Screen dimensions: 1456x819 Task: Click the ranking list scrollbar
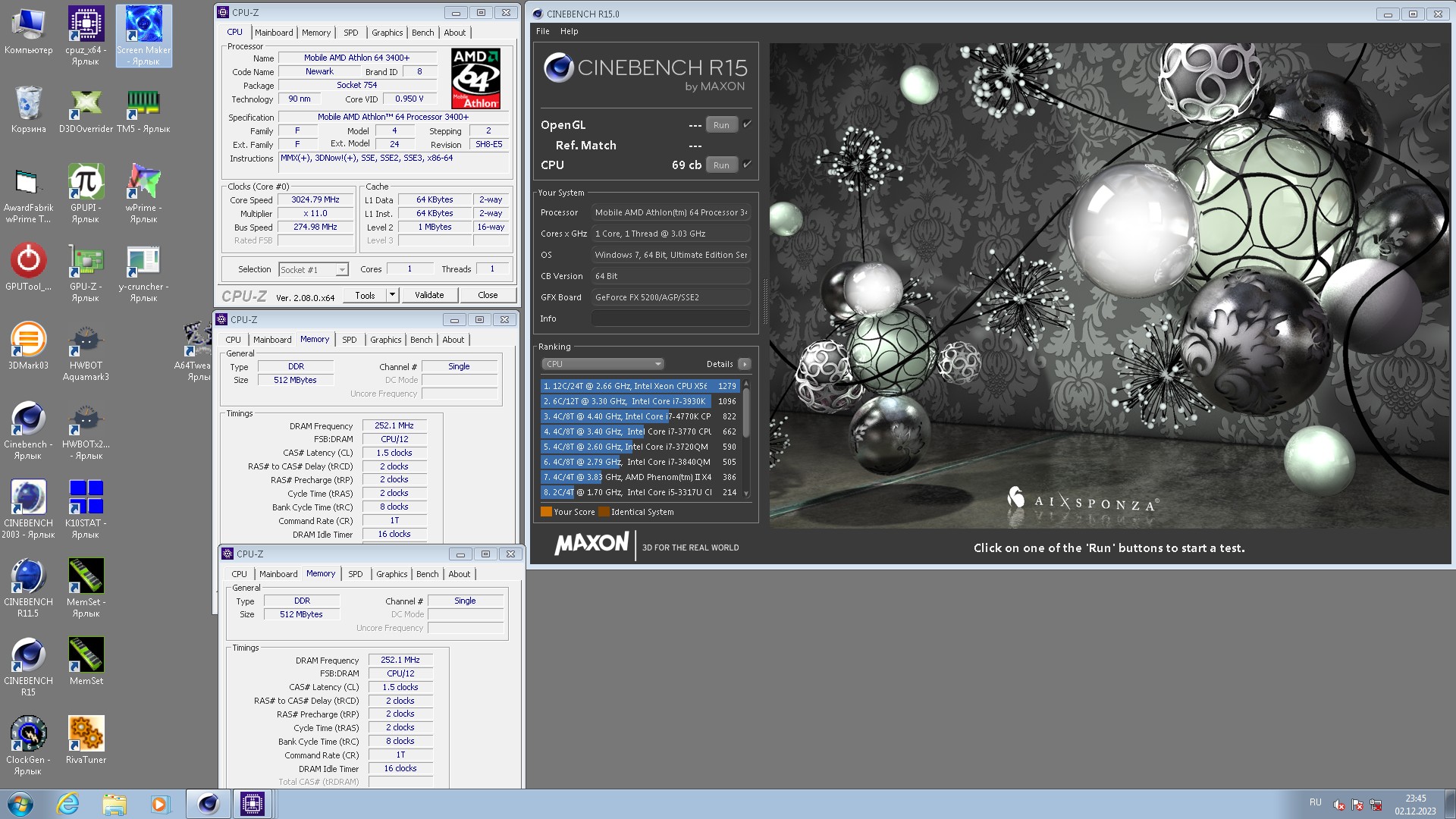coord(746,439)
